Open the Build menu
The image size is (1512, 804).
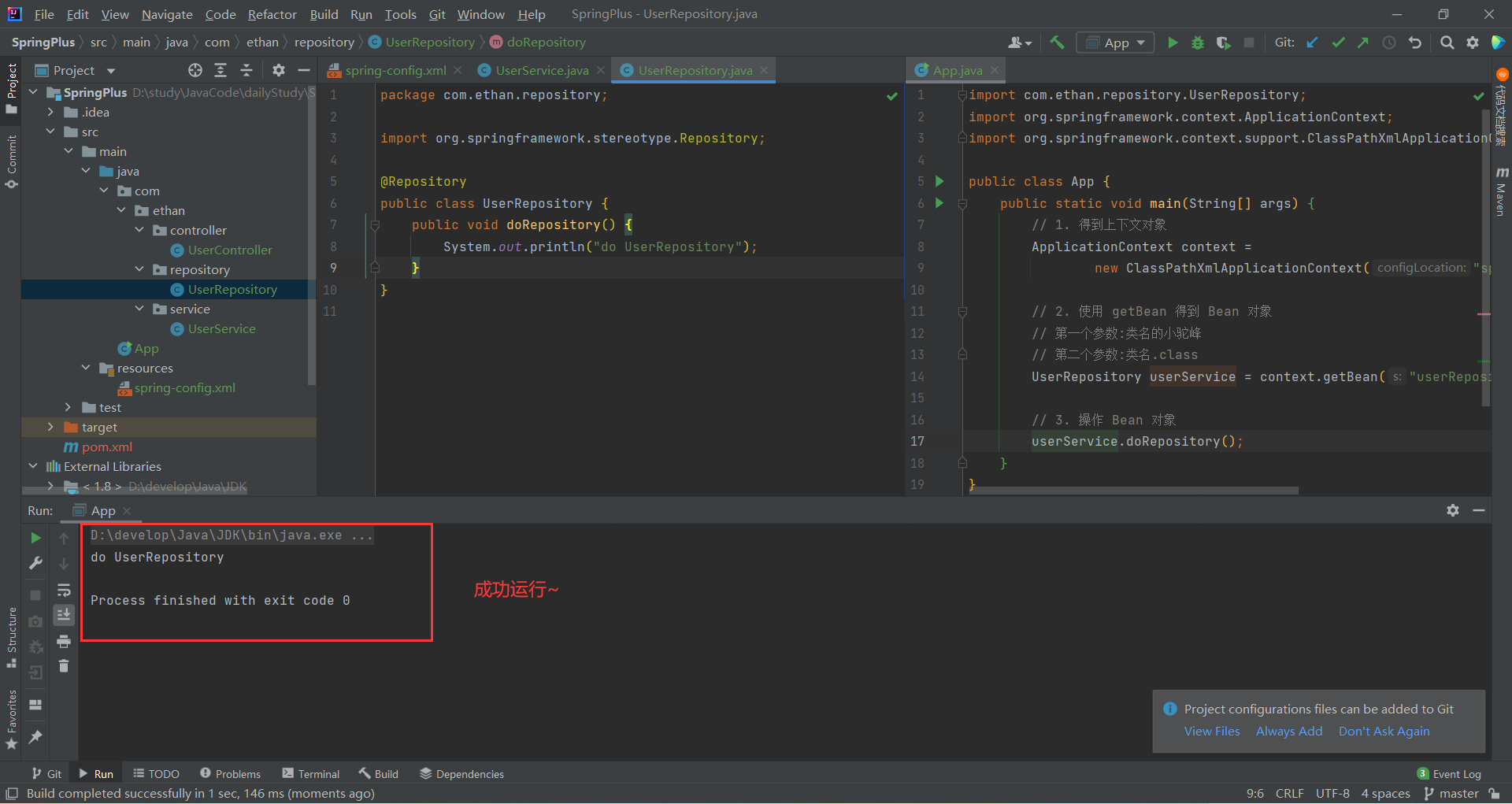tap(324, 14)
